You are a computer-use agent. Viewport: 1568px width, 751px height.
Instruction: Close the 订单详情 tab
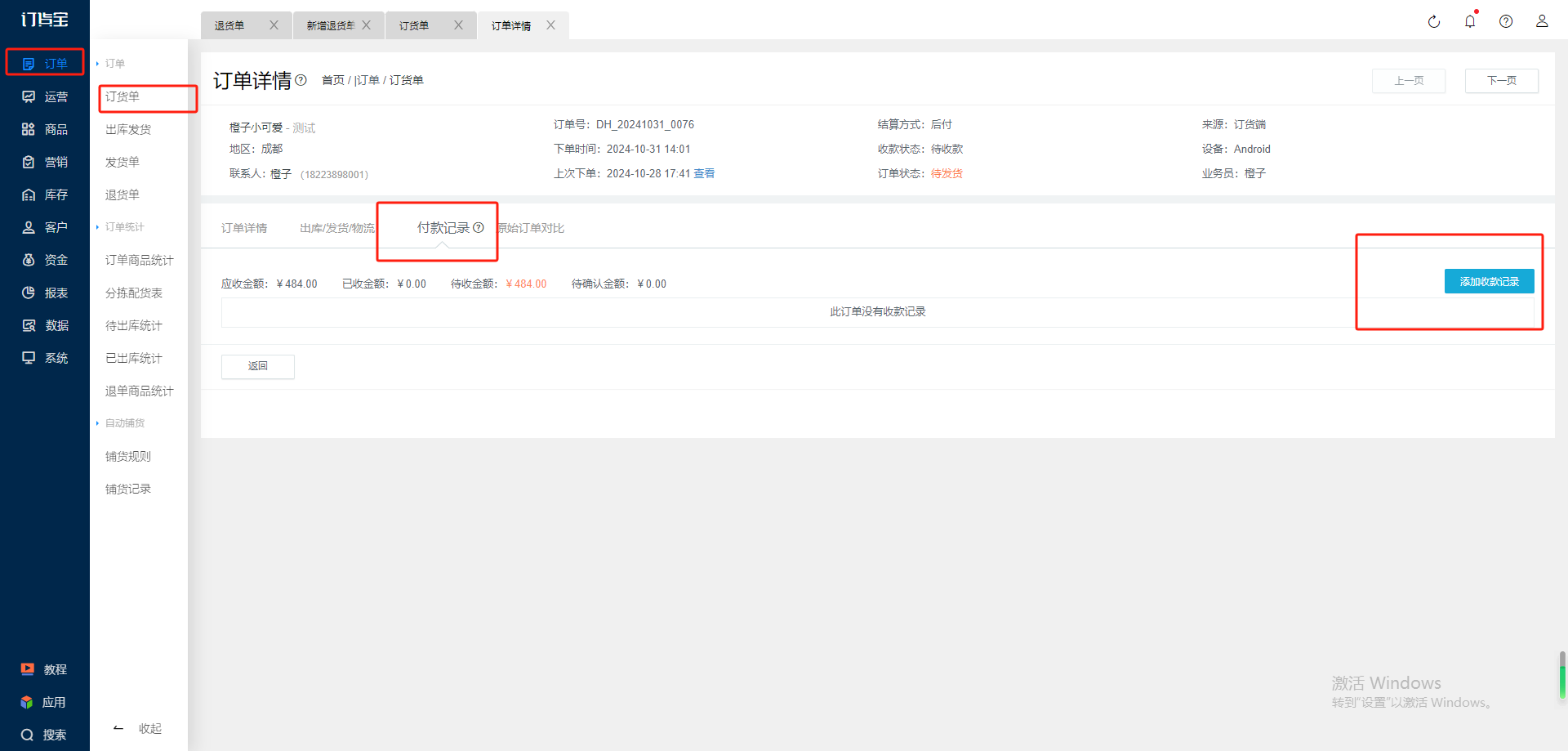(x=551, y=25)
